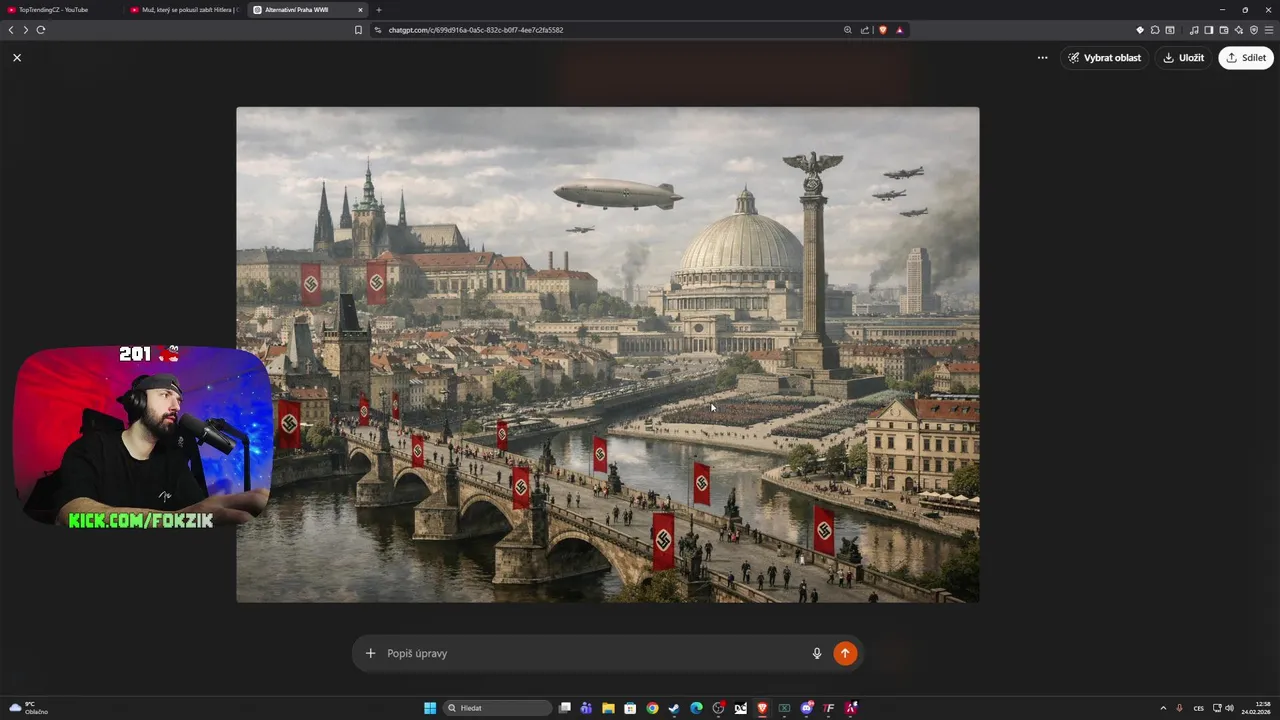Click the microphone dictation icon
This screenshot has width=1280, height=720.
(817, 653)
